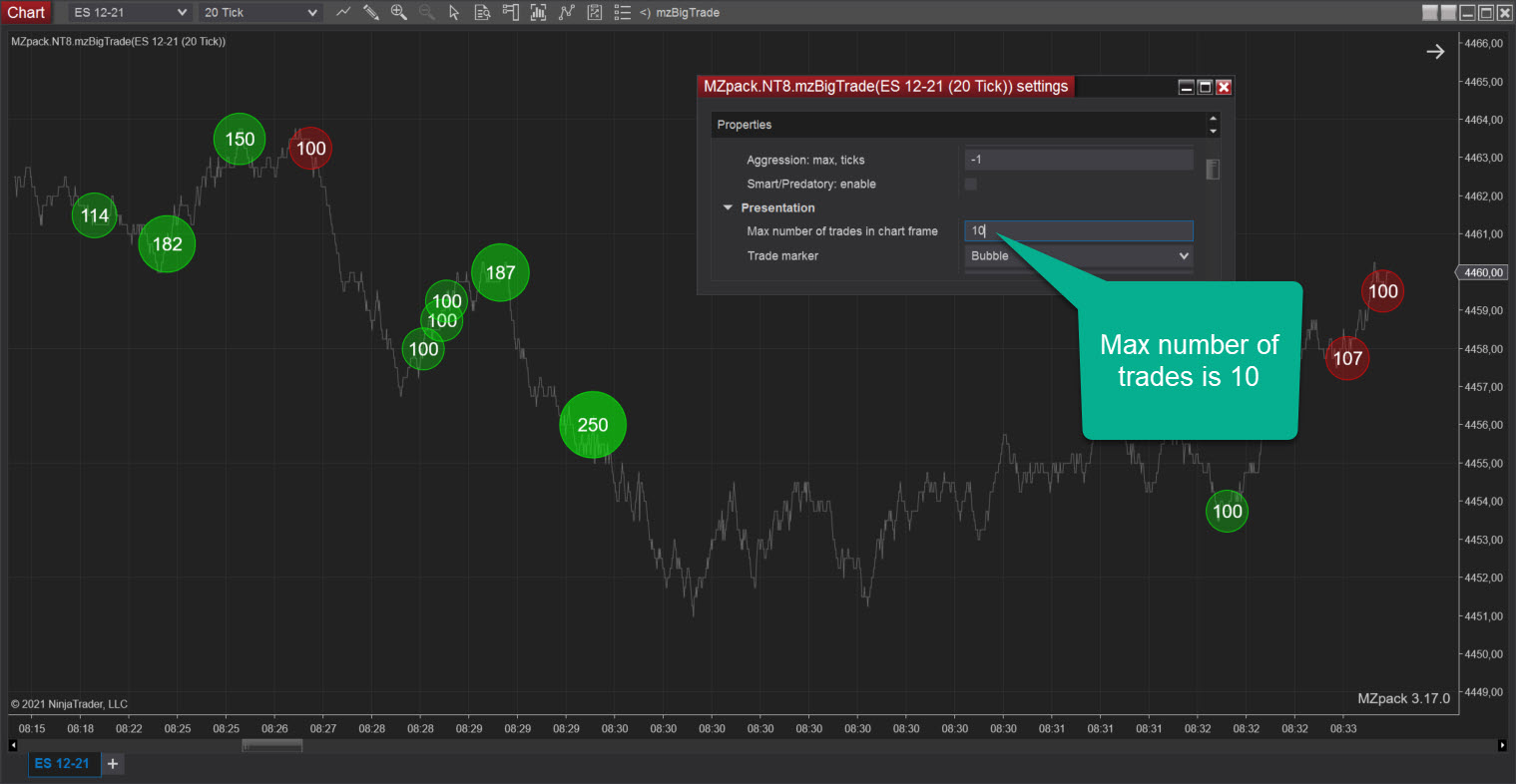
Task: Open the data series bars icon
Action: click(538, 12)
